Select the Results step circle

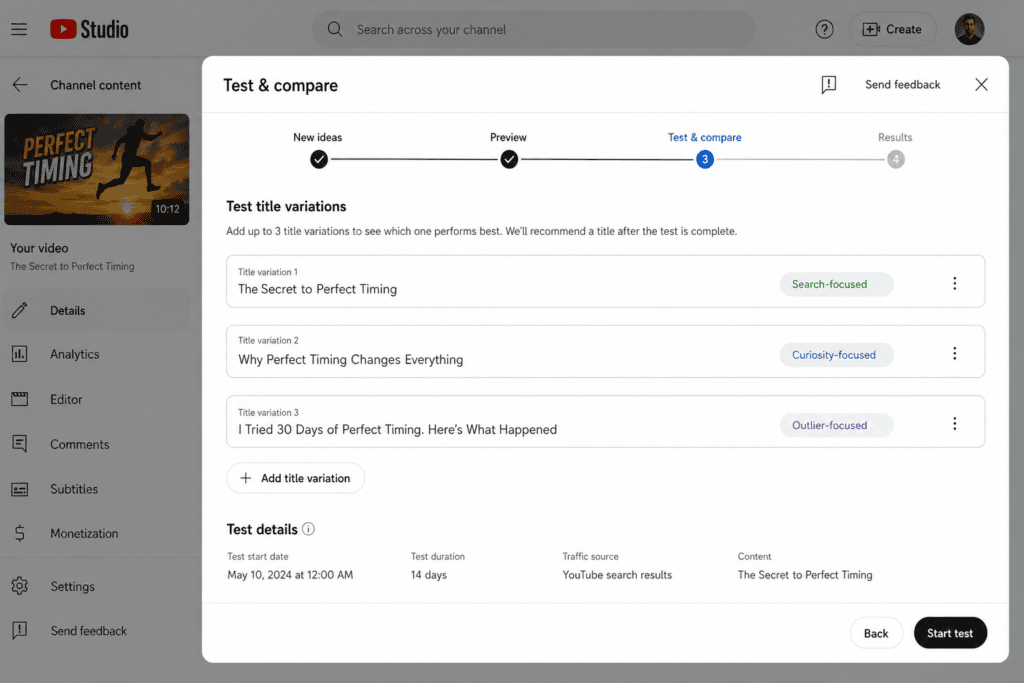896,159
